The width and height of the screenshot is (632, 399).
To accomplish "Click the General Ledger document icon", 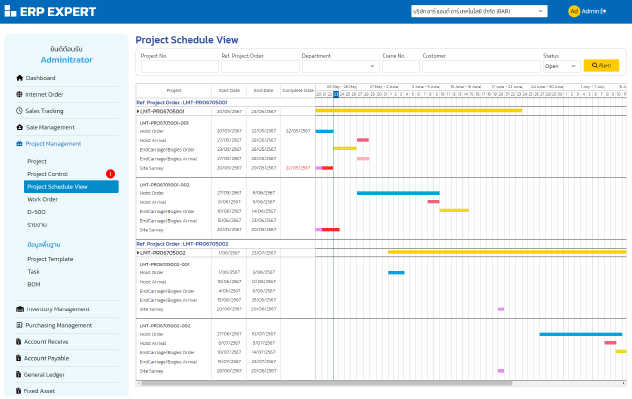I will point(18,374).
